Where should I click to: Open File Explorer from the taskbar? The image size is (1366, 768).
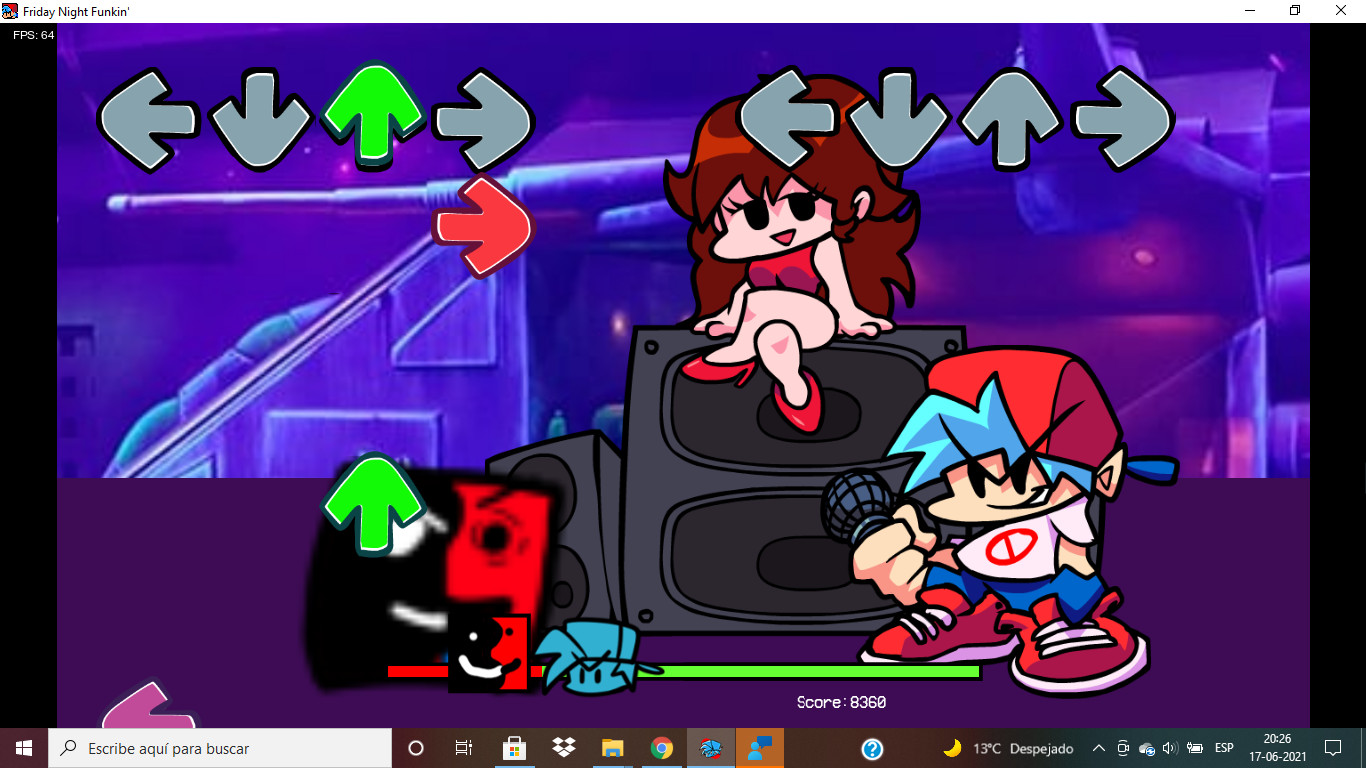(612, 748)
